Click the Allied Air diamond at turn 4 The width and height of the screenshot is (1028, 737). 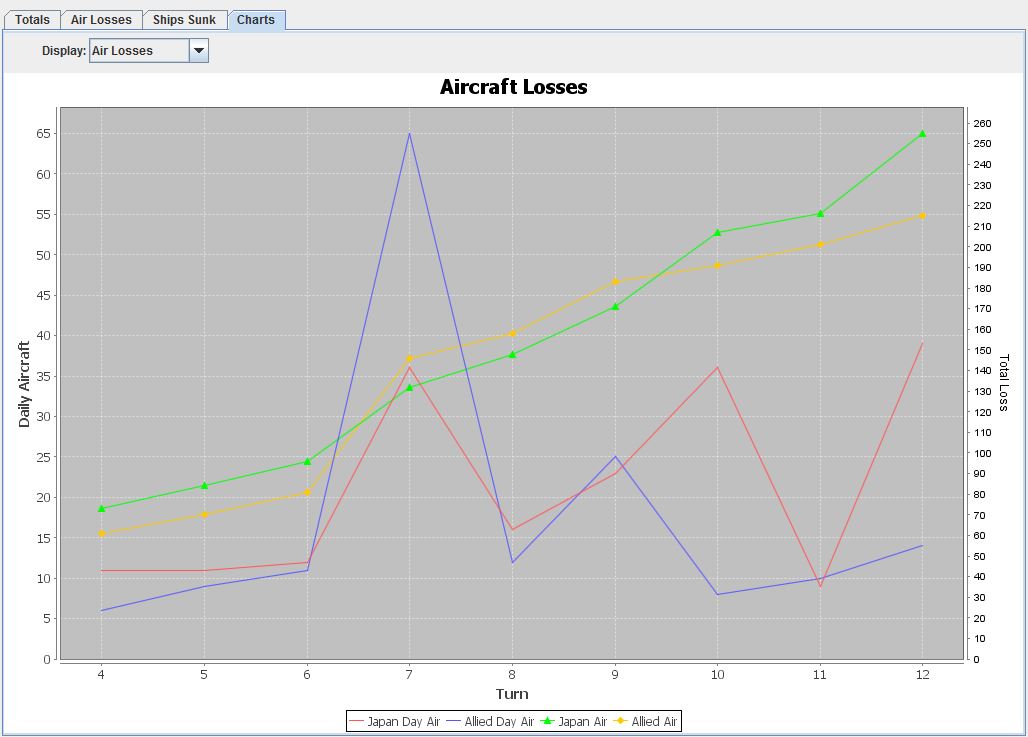[102, 534]
